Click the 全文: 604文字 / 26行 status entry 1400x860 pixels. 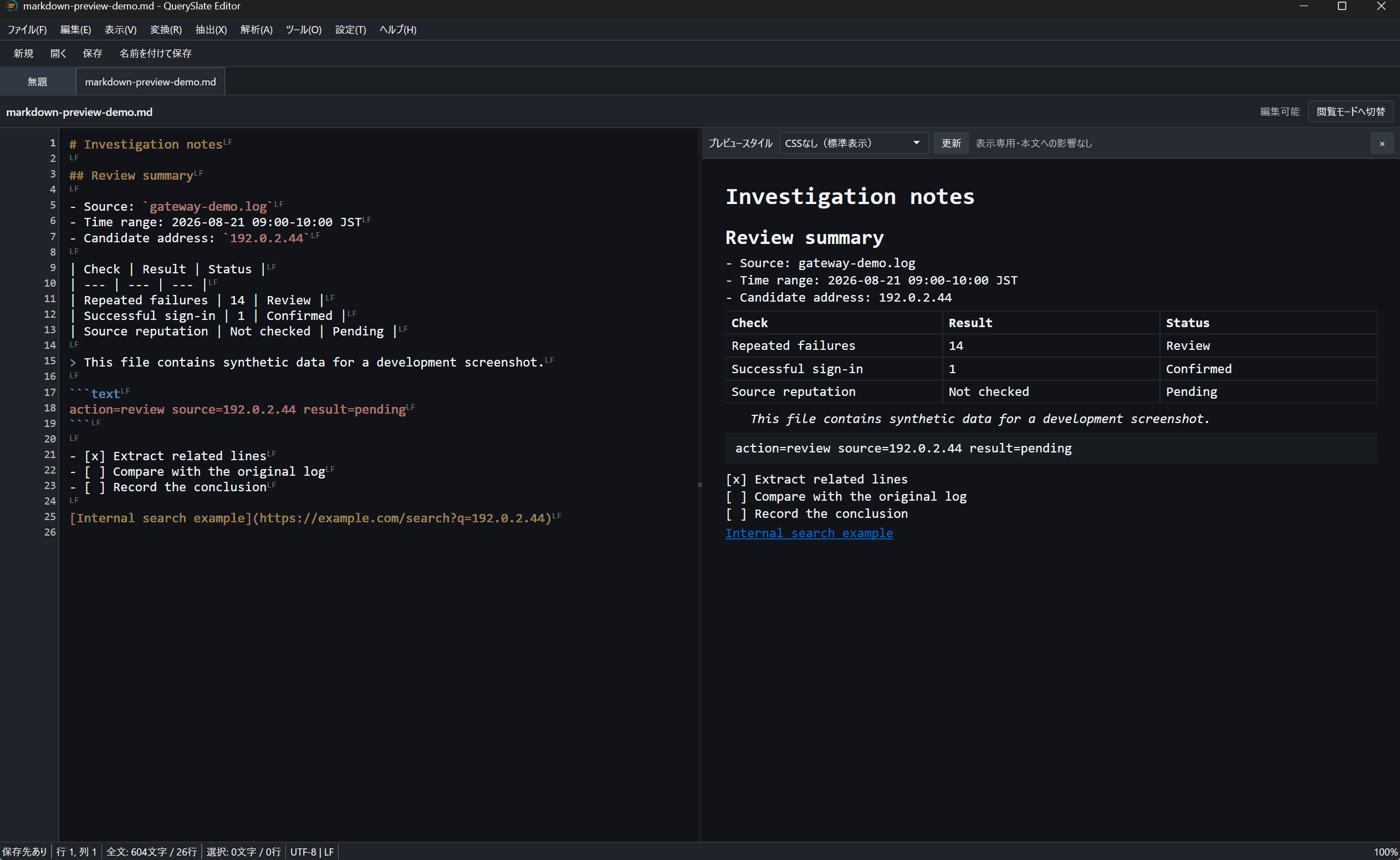click(151, 852)
